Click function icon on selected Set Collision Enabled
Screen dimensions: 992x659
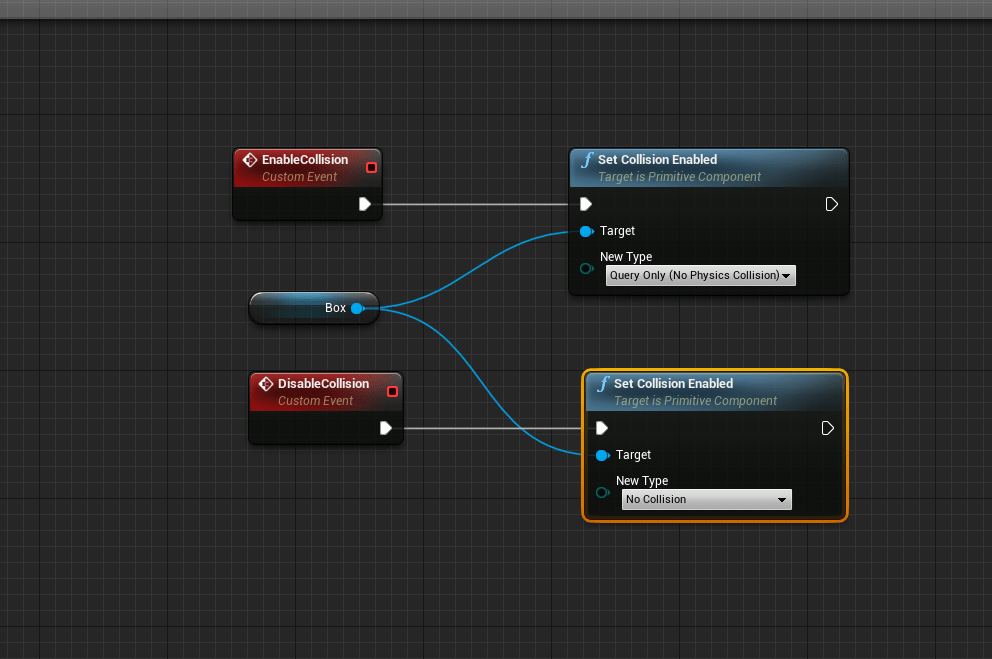click(602, 384)
